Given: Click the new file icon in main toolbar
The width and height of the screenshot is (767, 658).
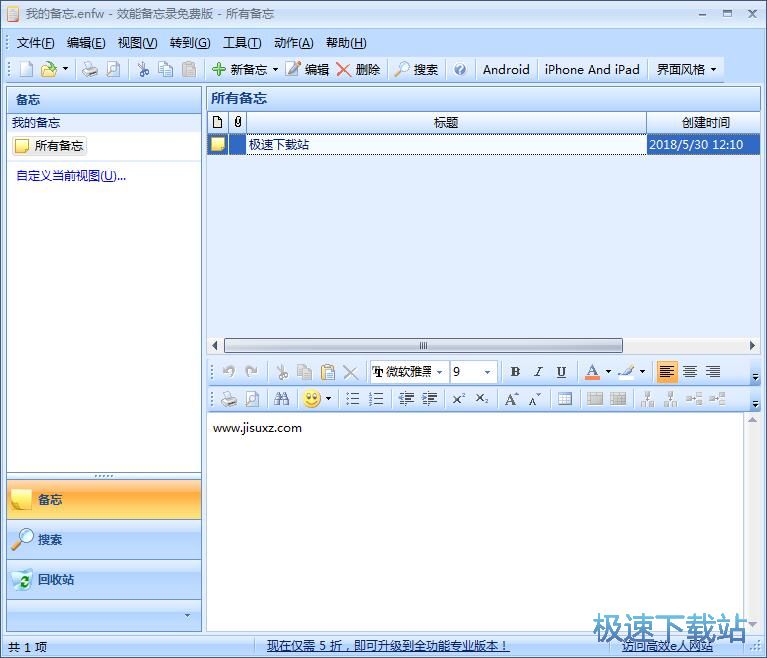Looking at the screenshot, I should click(26, 69).
